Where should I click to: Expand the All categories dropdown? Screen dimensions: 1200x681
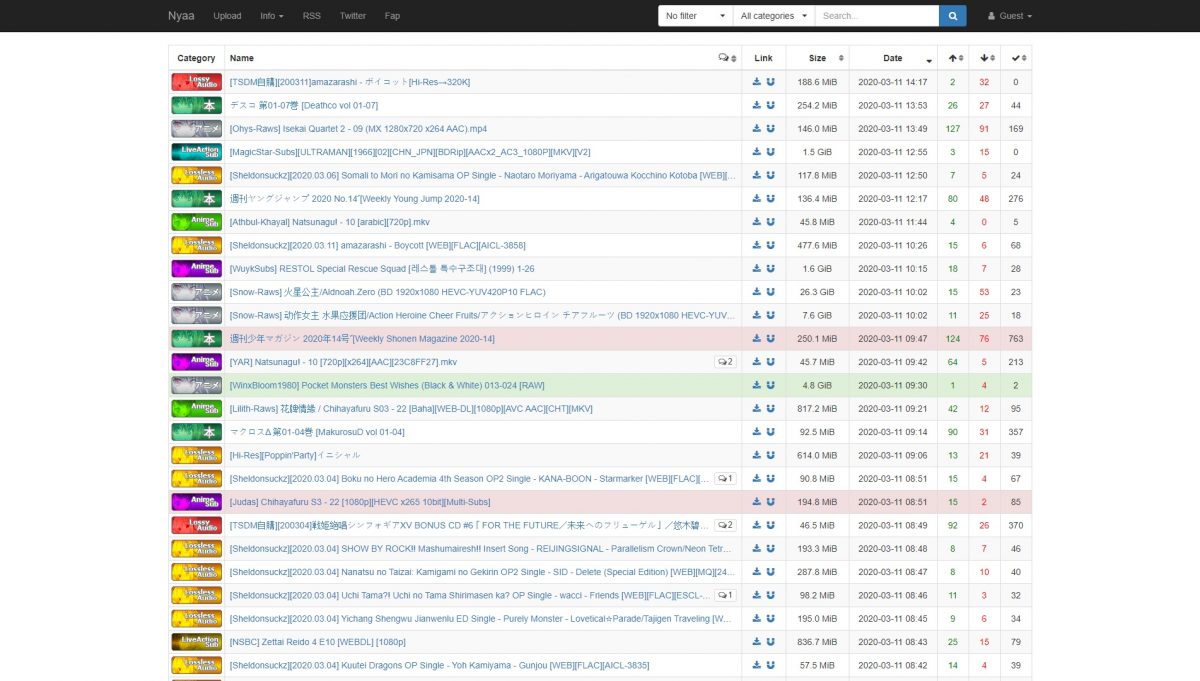click(773, 16)
